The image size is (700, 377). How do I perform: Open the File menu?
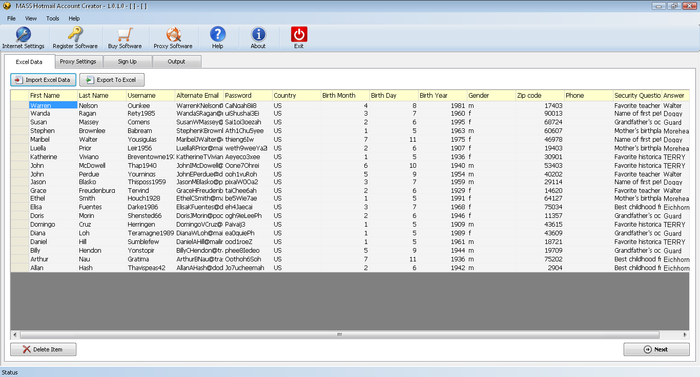(x=11, y=18)
